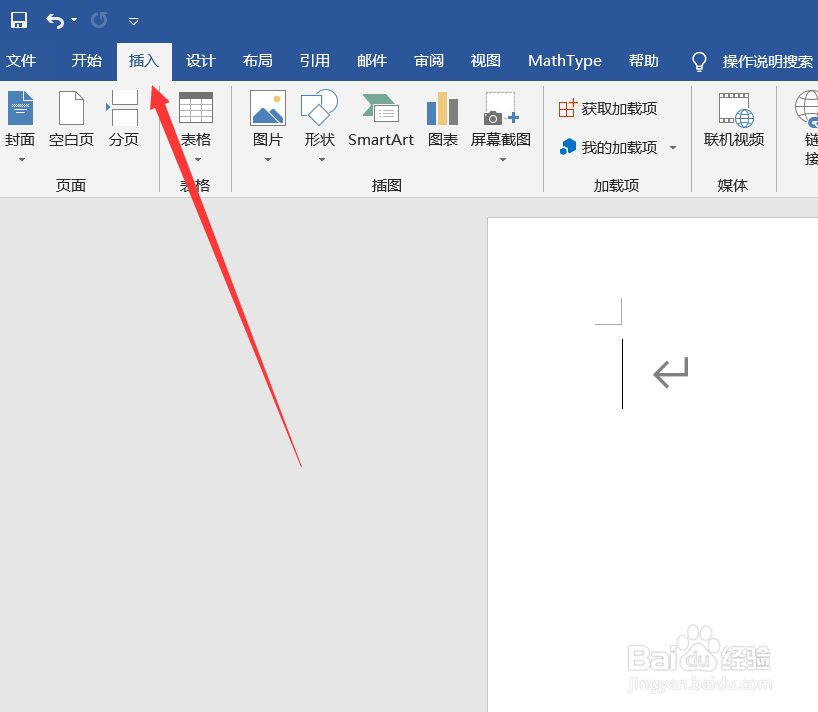The width and height of the screenshot is (818, 712).
Task: Click the 操作说明搜索 search box
Action: 767,62
